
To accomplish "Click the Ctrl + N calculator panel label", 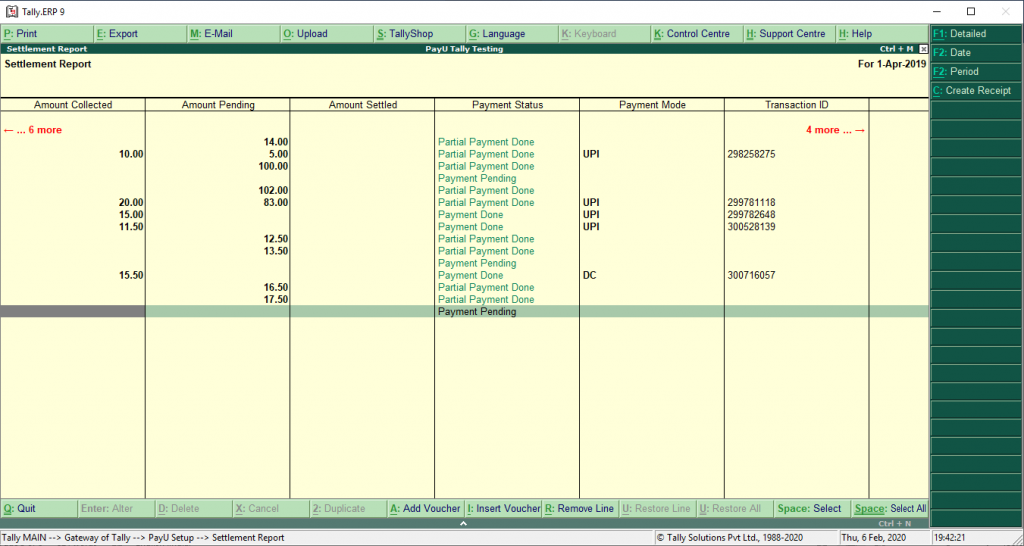I will click(894, 524).
